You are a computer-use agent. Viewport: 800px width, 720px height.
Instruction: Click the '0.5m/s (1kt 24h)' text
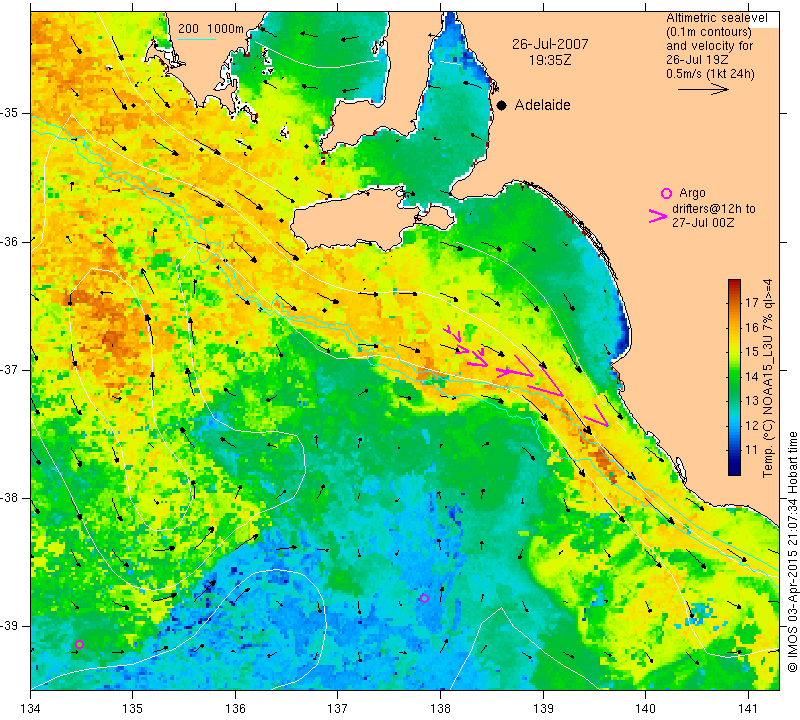pyautogui.click(x=710, y=74)
